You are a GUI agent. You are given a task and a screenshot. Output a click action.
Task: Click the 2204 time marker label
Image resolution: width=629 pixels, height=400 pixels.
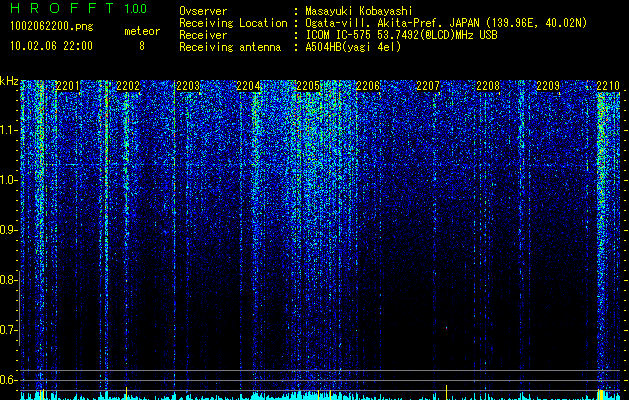(248, 86)
